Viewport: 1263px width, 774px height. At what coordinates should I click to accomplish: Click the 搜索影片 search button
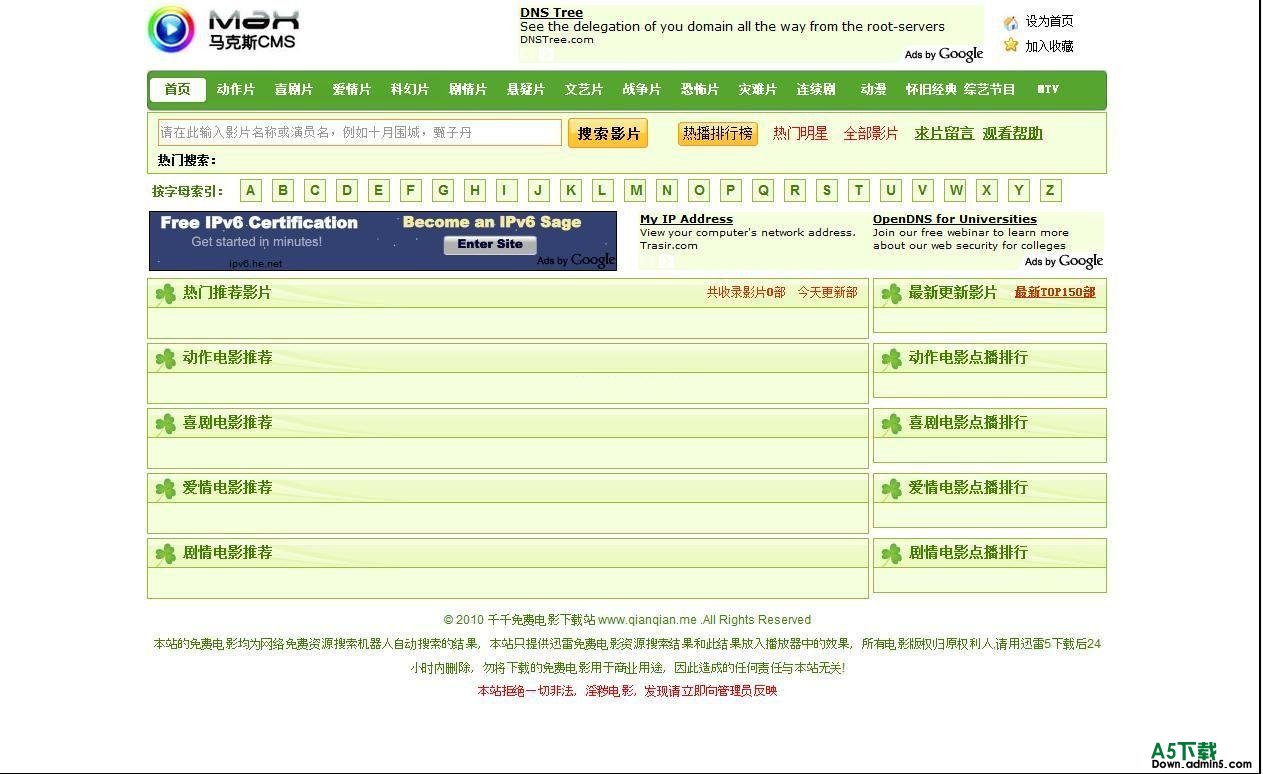coord(608,134)
